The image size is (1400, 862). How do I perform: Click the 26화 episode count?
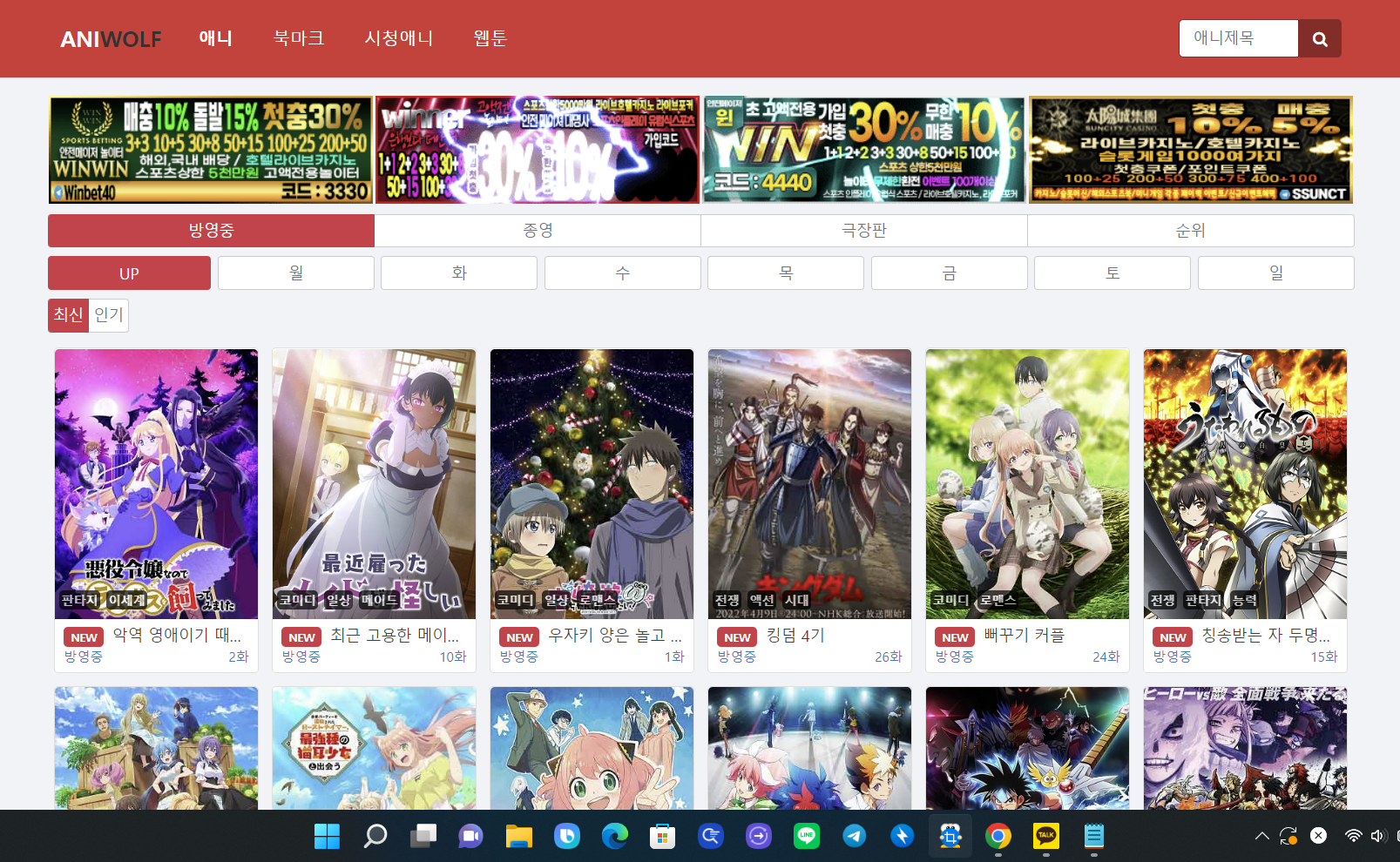[889, 657]
